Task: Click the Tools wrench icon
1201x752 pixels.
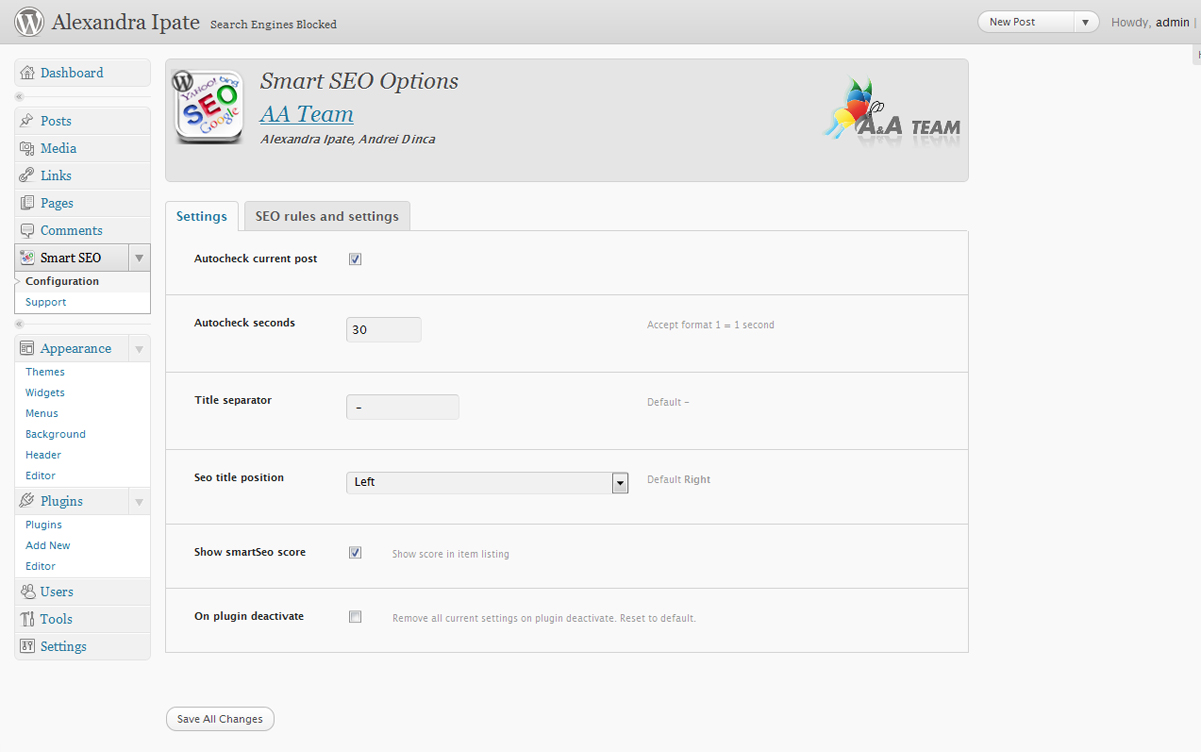Action: [x=27, y=619]
